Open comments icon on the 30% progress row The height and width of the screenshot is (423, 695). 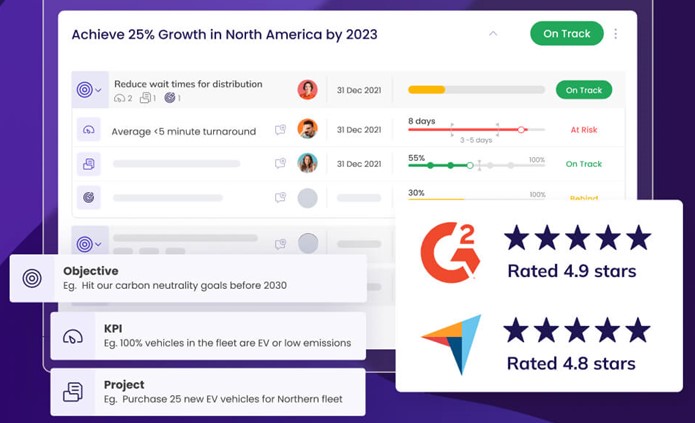280,197
